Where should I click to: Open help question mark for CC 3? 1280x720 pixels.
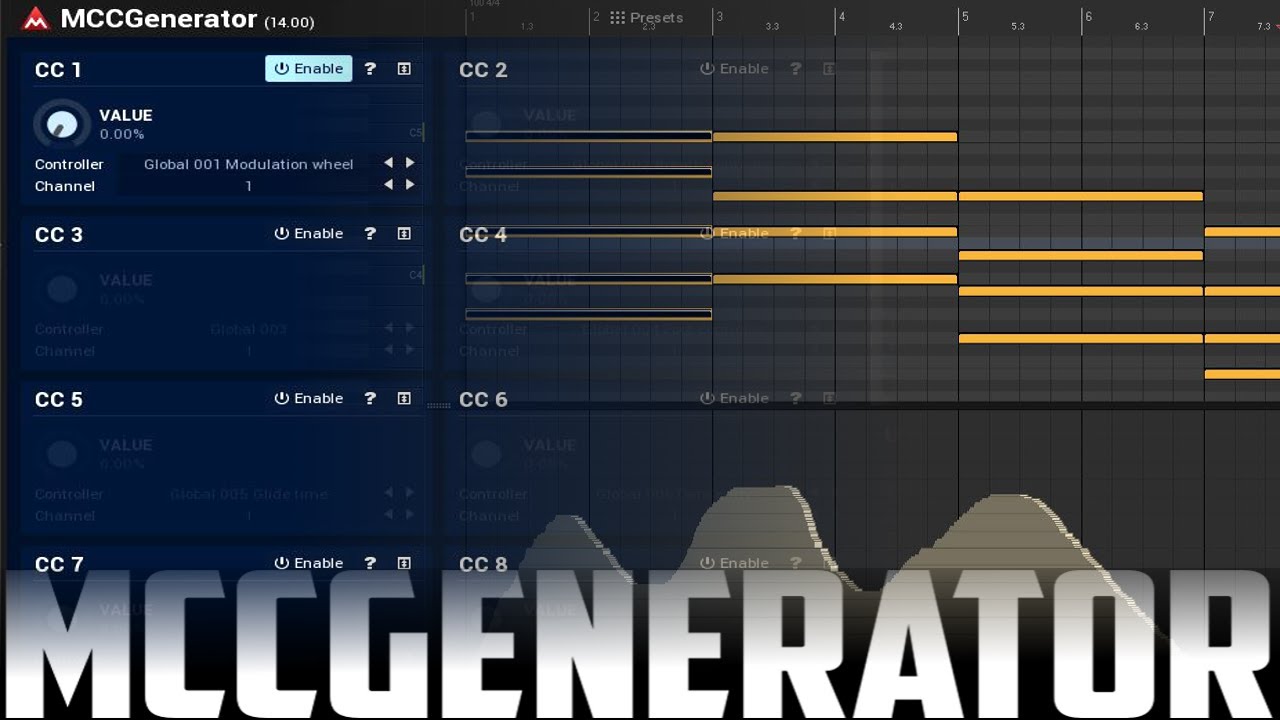click(x=370, y=233)
